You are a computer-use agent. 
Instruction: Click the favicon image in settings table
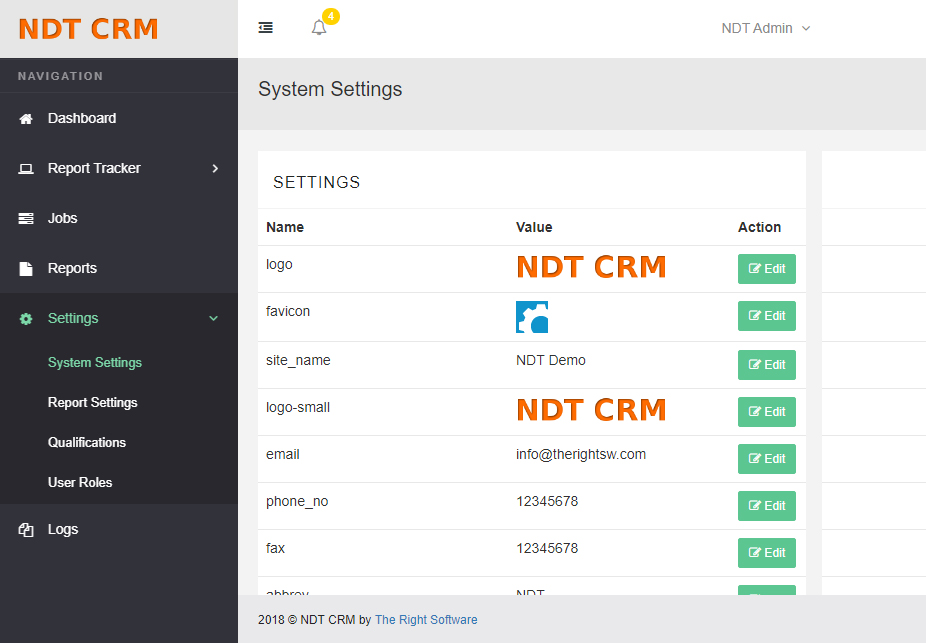[532, 316]
